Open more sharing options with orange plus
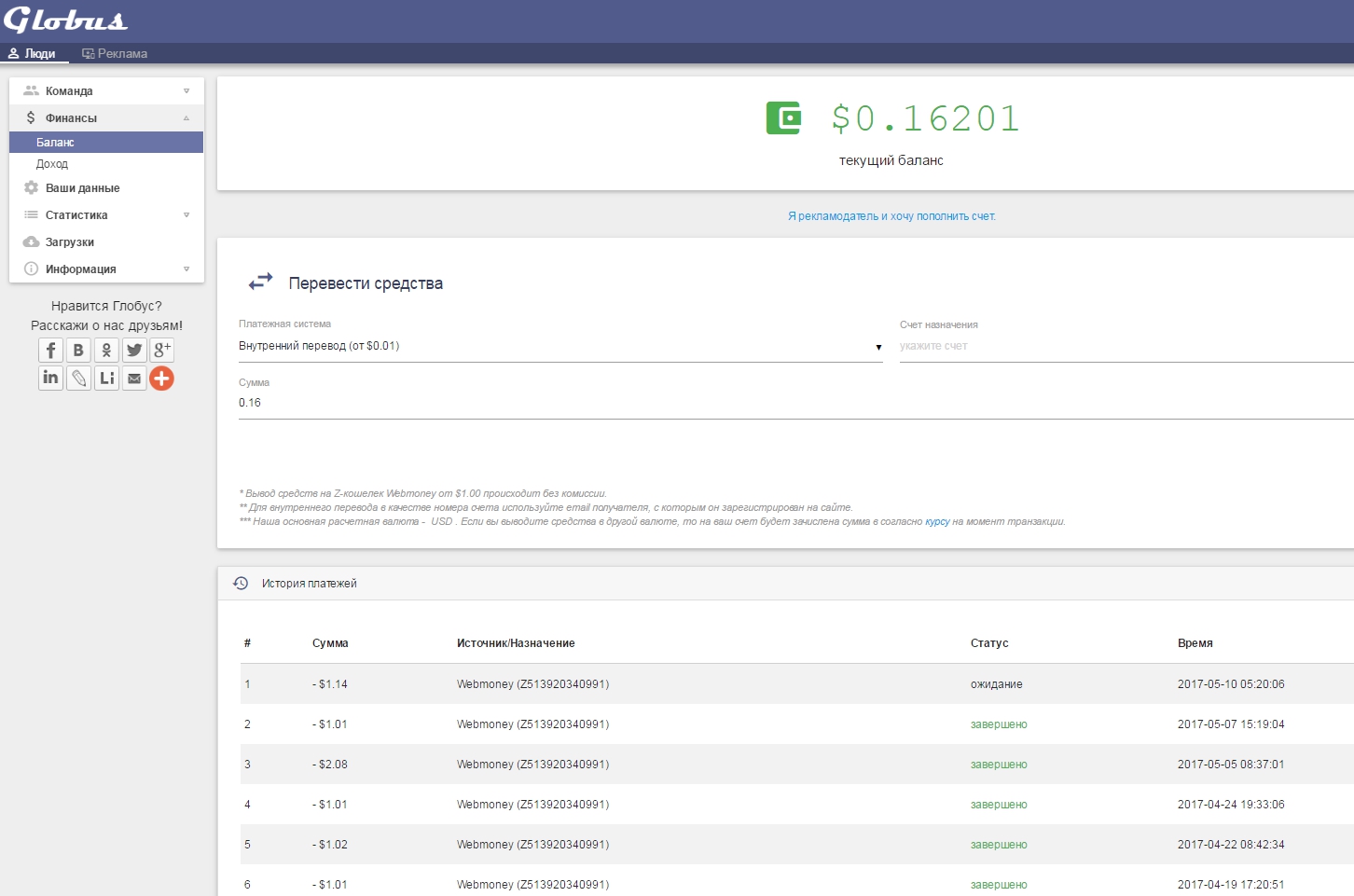1354x896 pixels. click(x=162, y=378)
